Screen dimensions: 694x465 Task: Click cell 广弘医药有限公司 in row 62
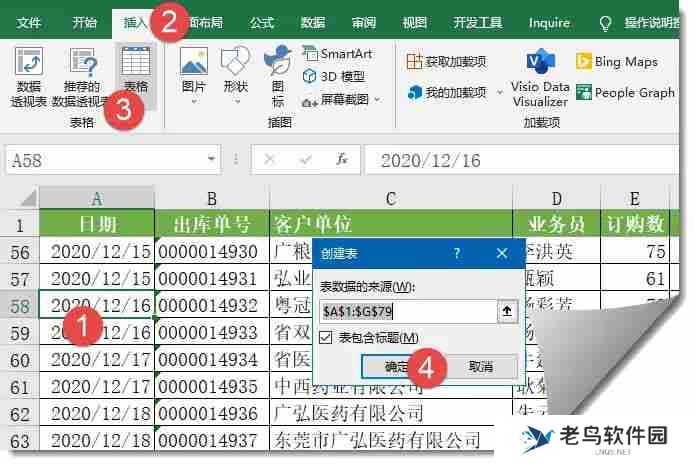(x=391, y=413)
